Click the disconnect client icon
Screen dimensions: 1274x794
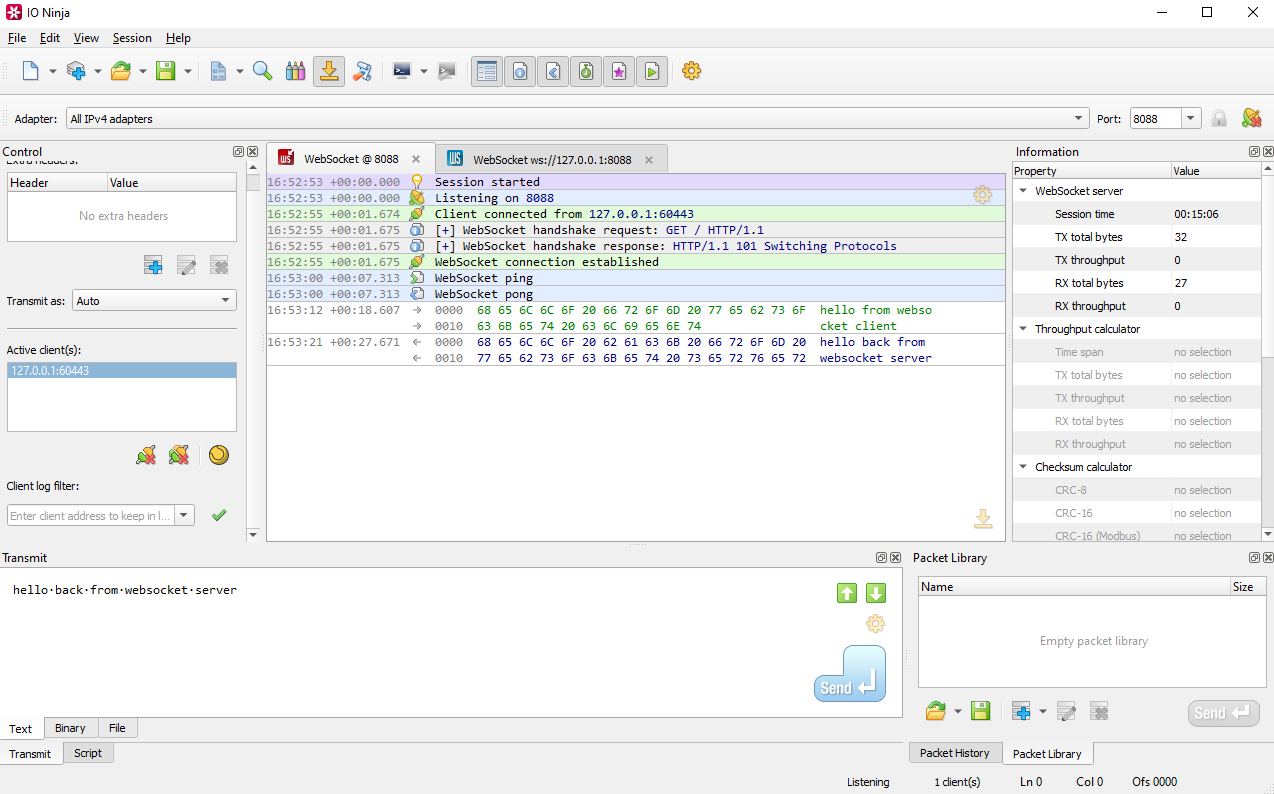pos(146,455)
